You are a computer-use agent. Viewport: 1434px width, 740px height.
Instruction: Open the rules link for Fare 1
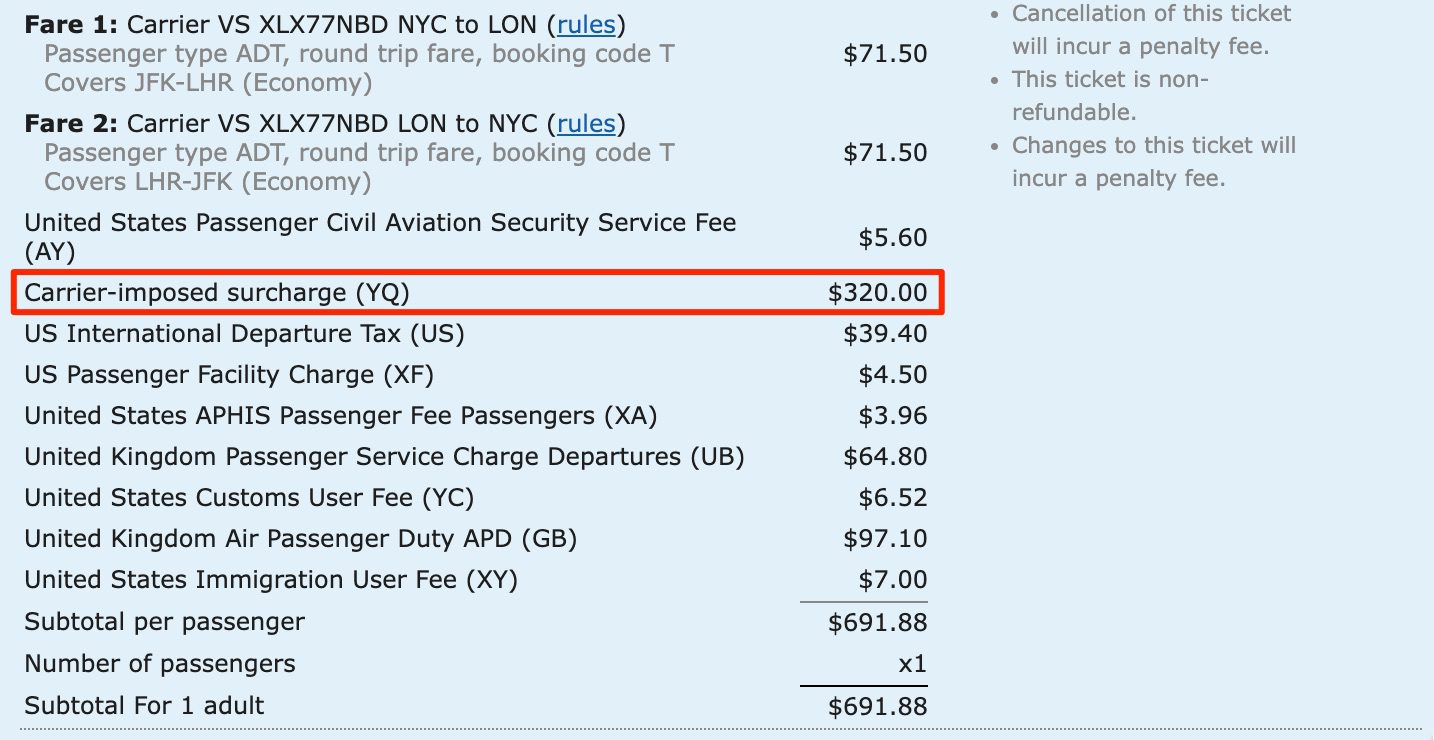[x=587, y=25]
